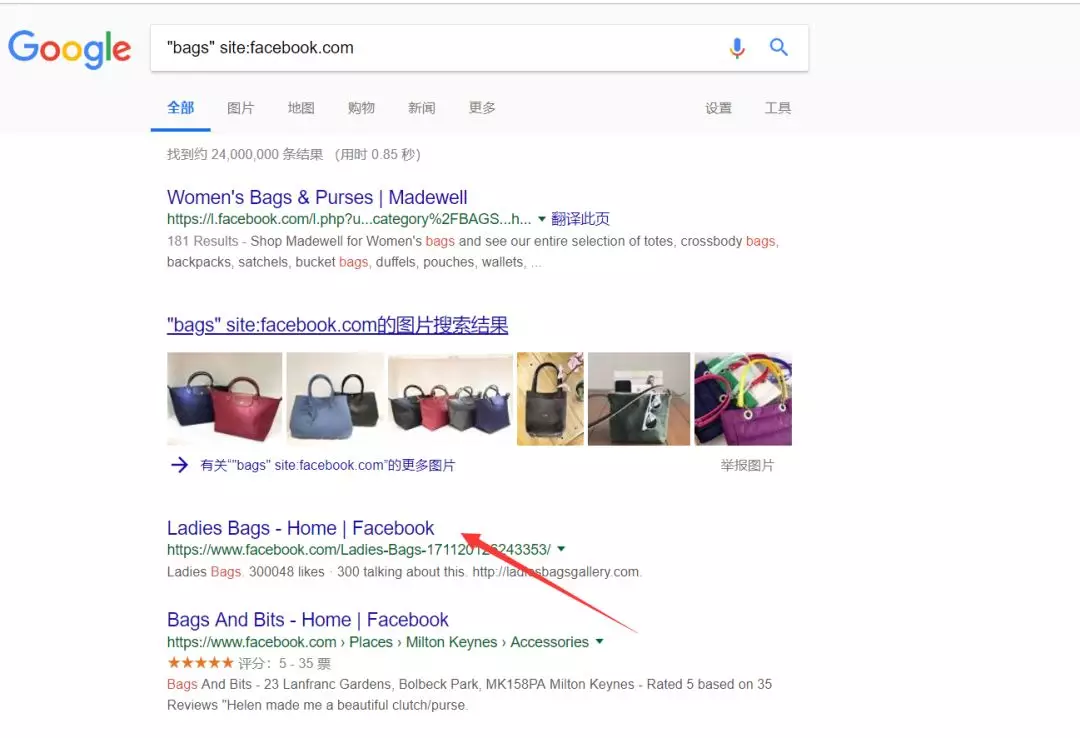
Task: Open colorful purple bags thumbnail
Action: pos(743,398)
